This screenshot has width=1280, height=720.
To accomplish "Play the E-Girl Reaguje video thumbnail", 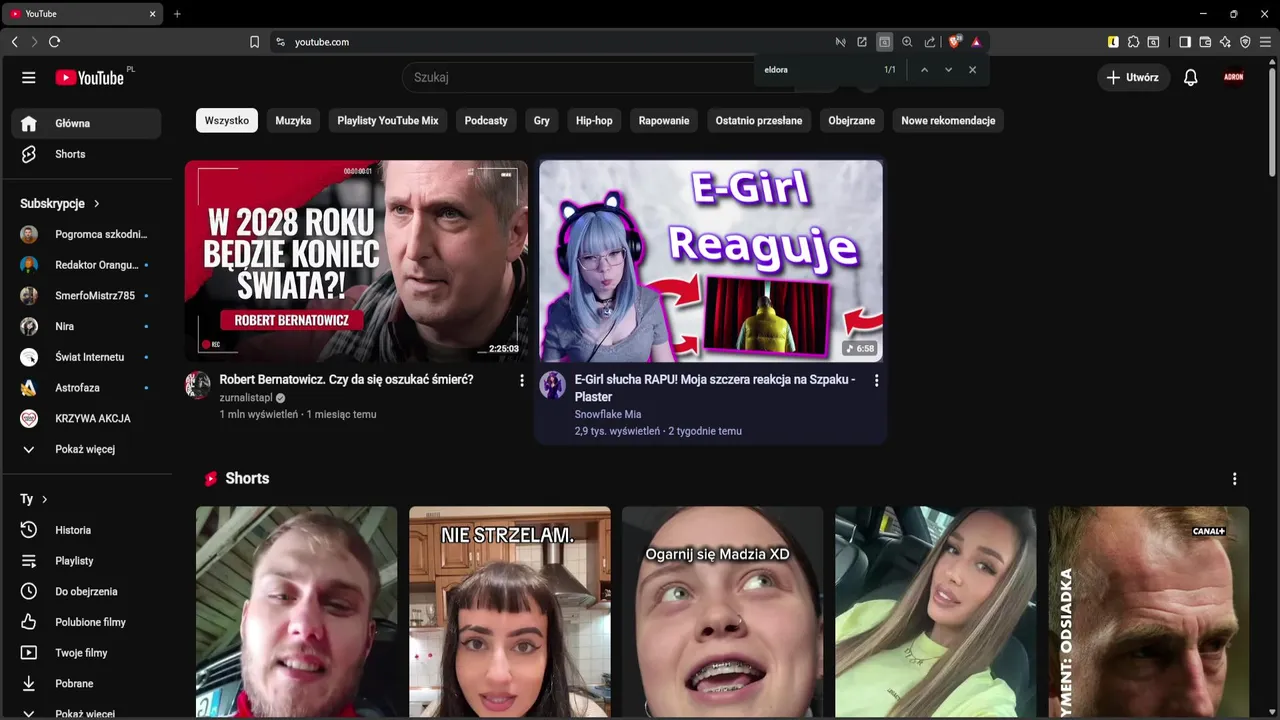I will point(711,261).
